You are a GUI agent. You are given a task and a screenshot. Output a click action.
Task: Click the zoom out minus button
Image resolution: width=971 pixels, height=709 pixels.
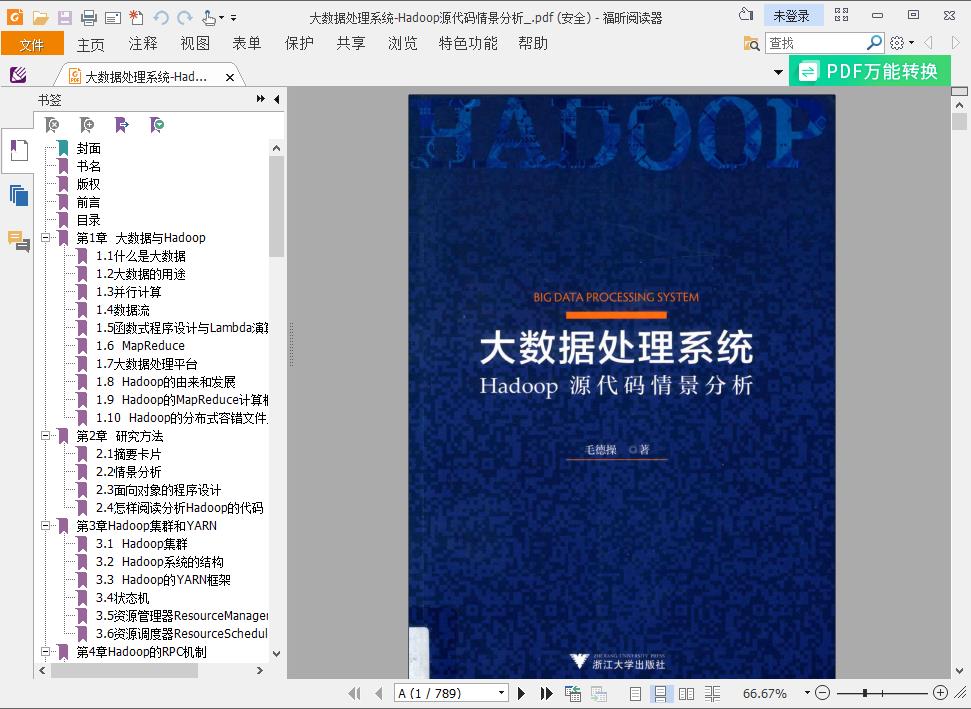822,693
